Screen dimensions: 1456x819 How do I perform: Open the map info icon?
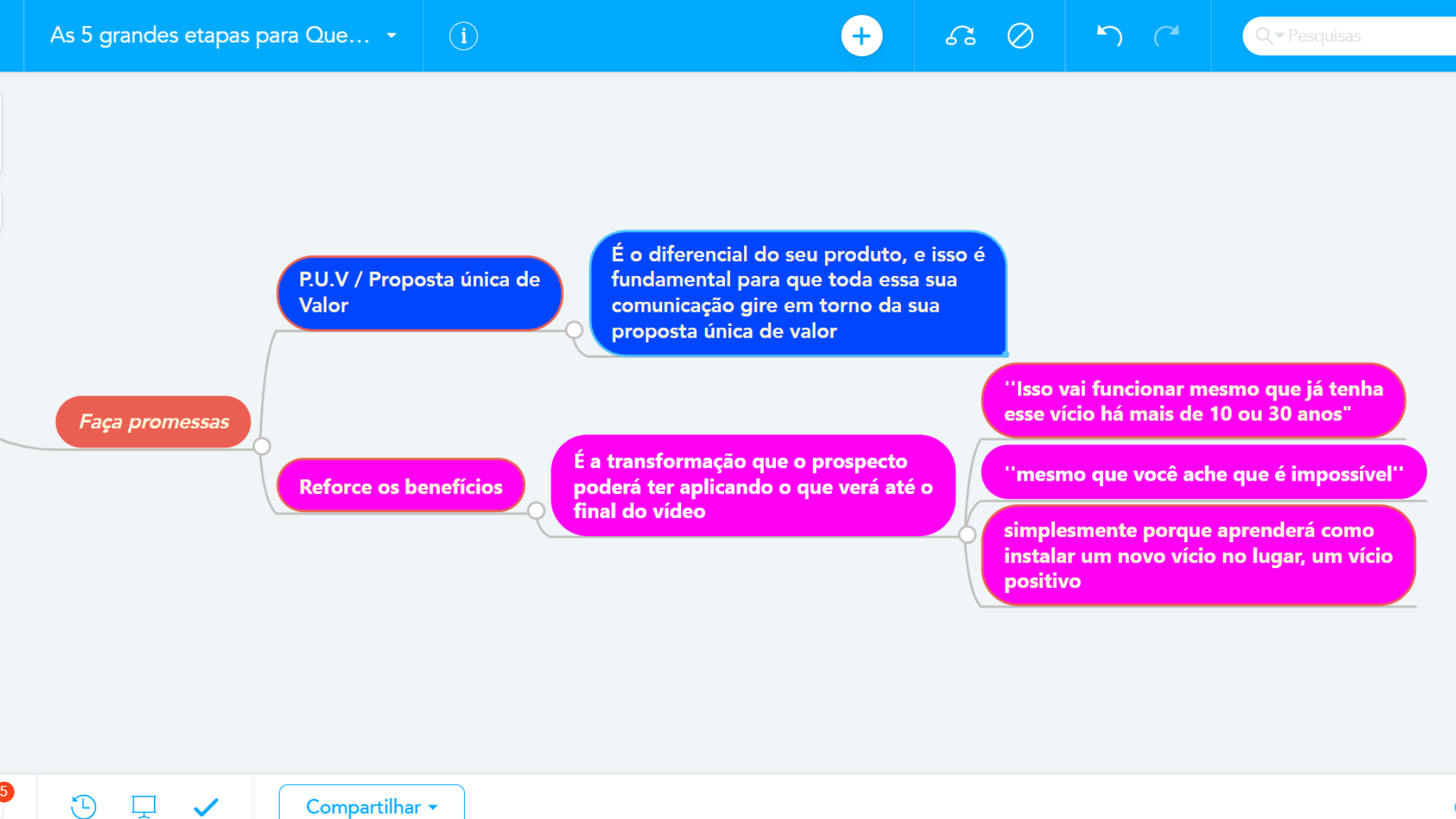click(x=463, y=36)
